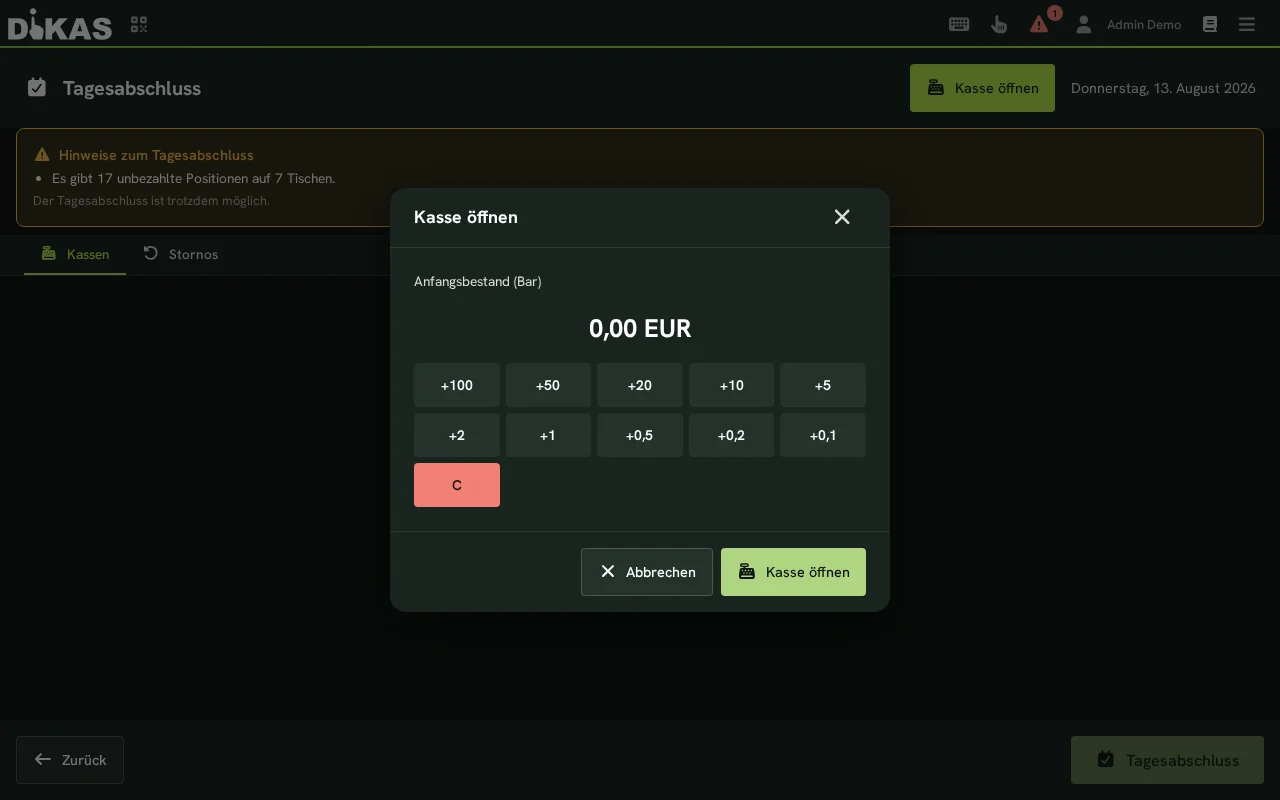This screenshot has width=1280, height=800.
Task: Add +0,5 to the starting cash
Action: pos(640,435)
